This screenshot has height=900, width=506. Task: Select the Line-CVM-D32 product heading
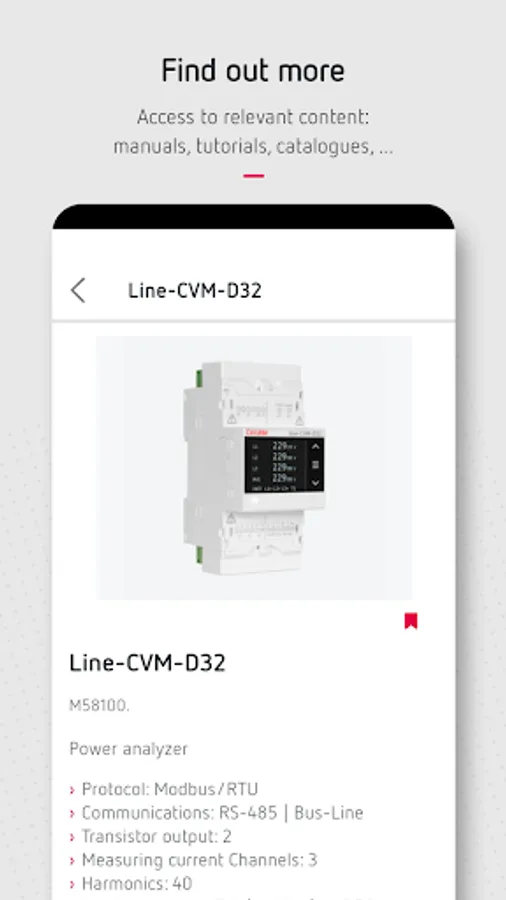click(x=147, y=663)
